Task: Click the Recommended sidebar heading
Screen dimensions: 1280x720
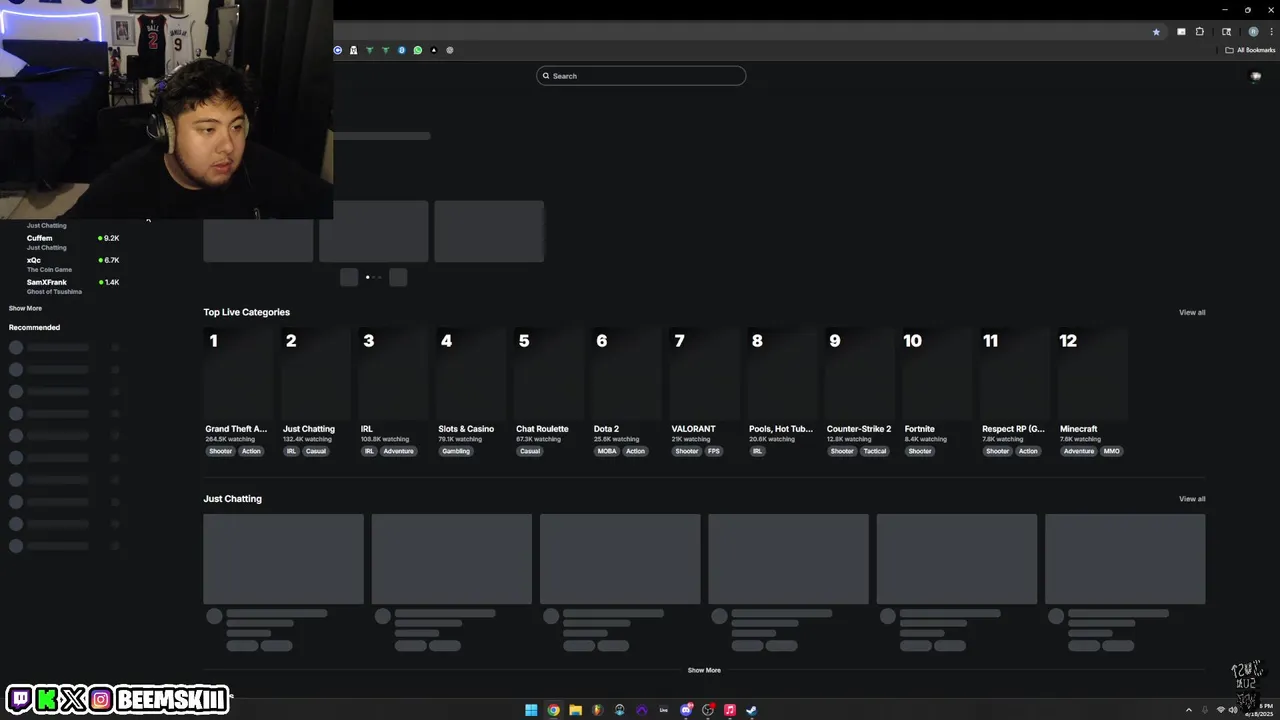Action: [x=34, y=327]
